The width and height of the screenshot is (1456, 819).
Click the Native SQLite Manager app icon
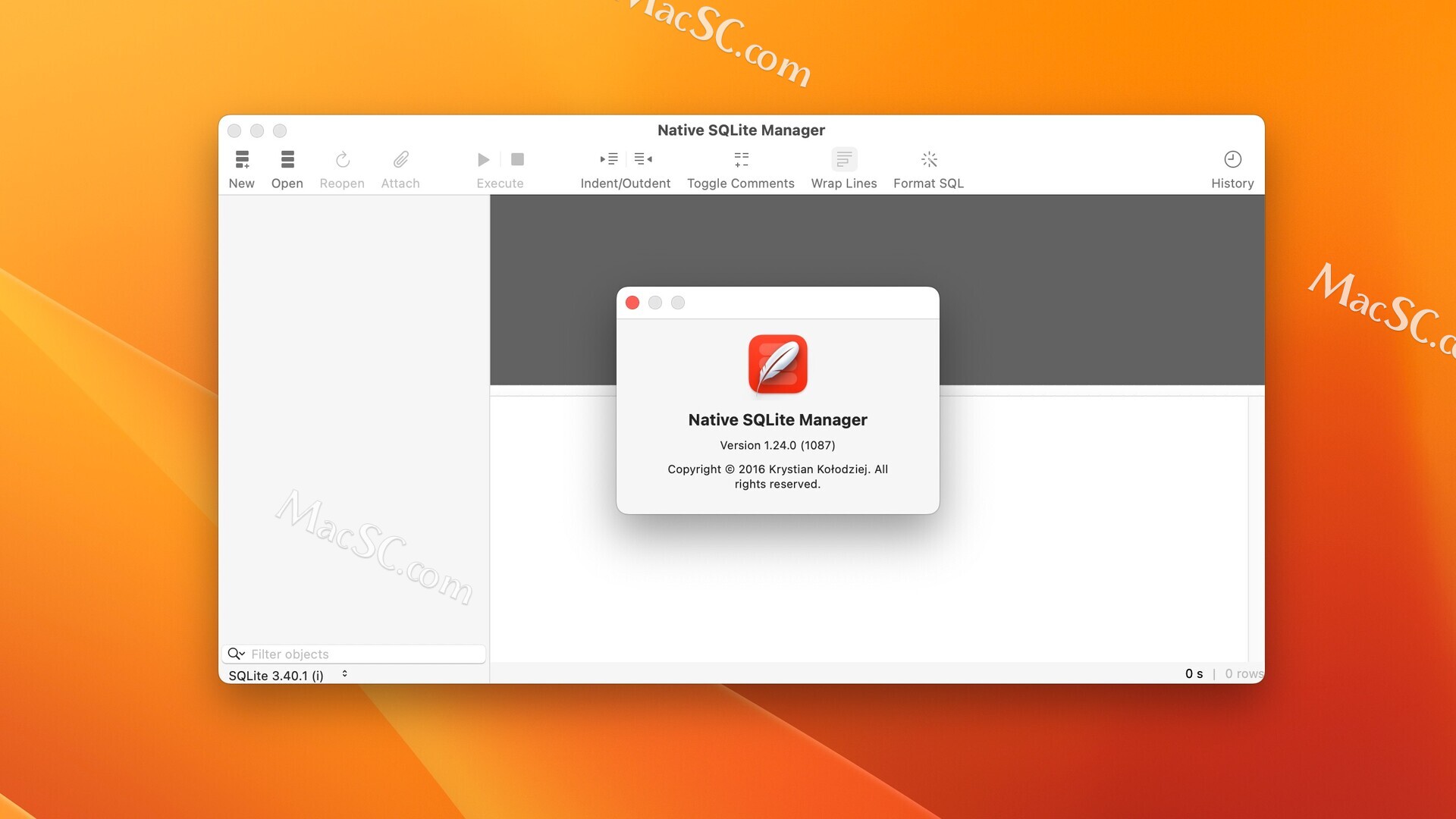778,363
